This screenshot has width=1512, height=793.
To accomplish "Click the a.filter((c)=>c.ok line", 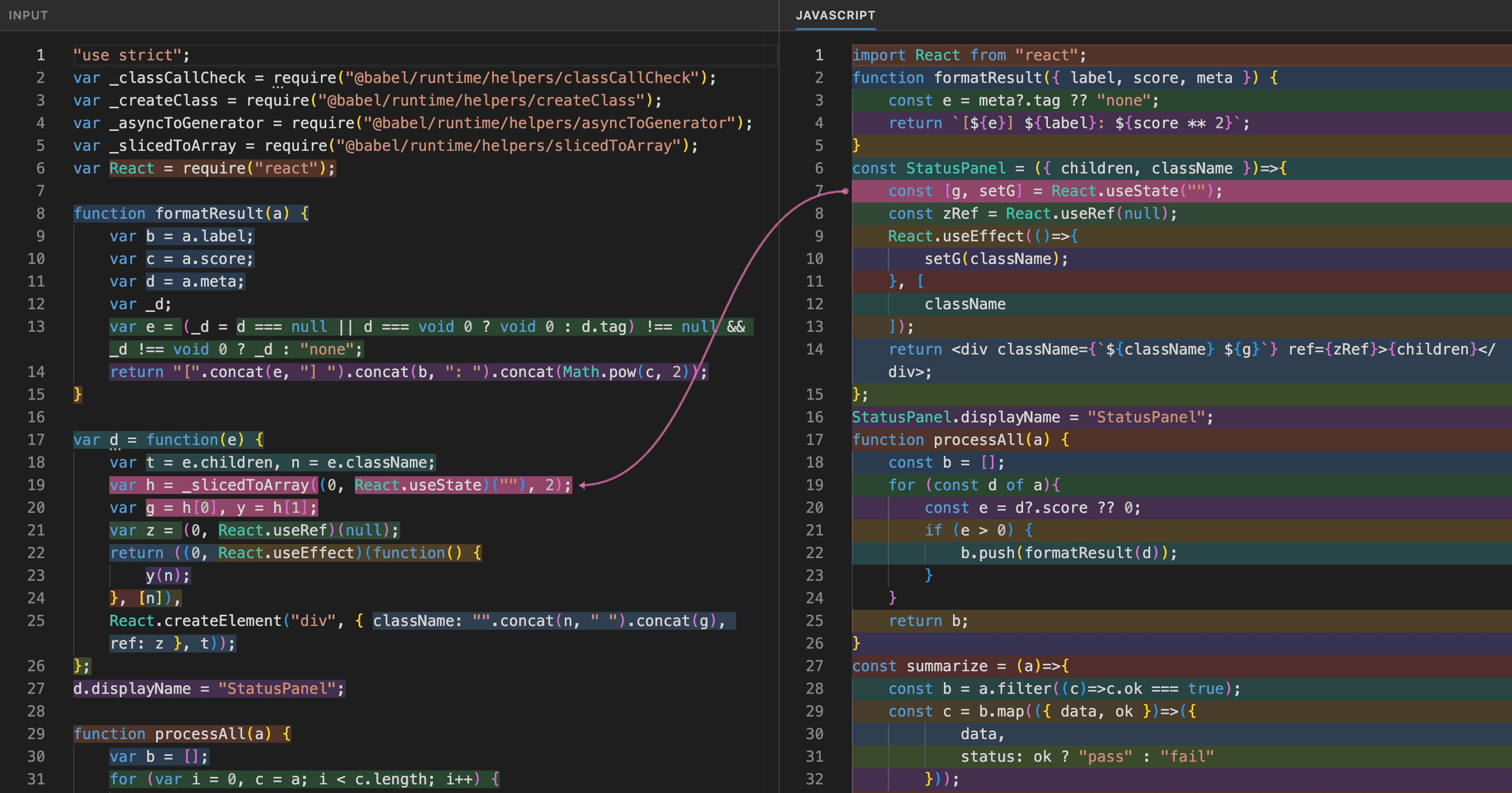I will tap(1065, 688).
